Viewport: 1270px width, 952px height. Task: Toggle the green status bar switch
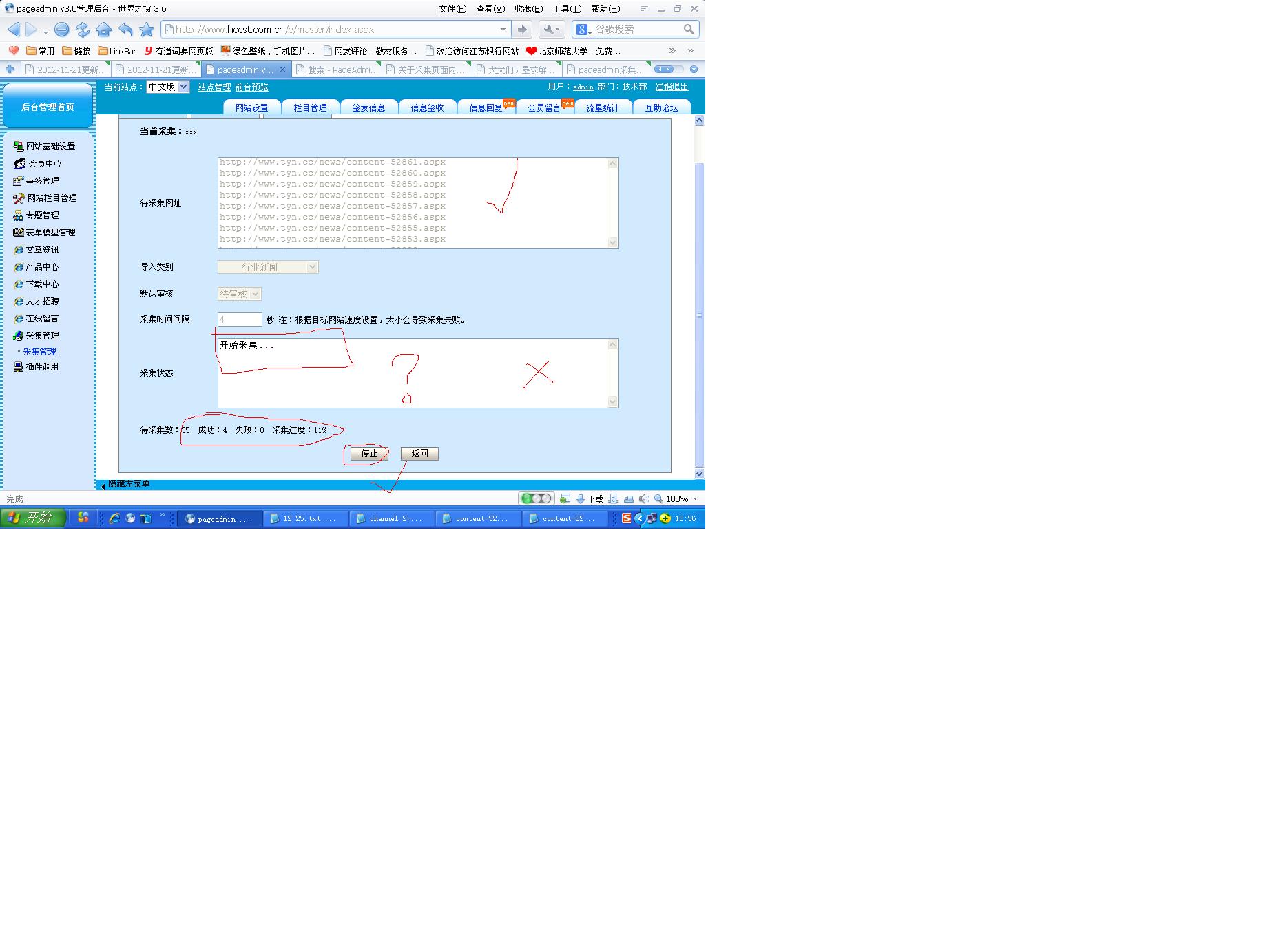tap(536, 499)
